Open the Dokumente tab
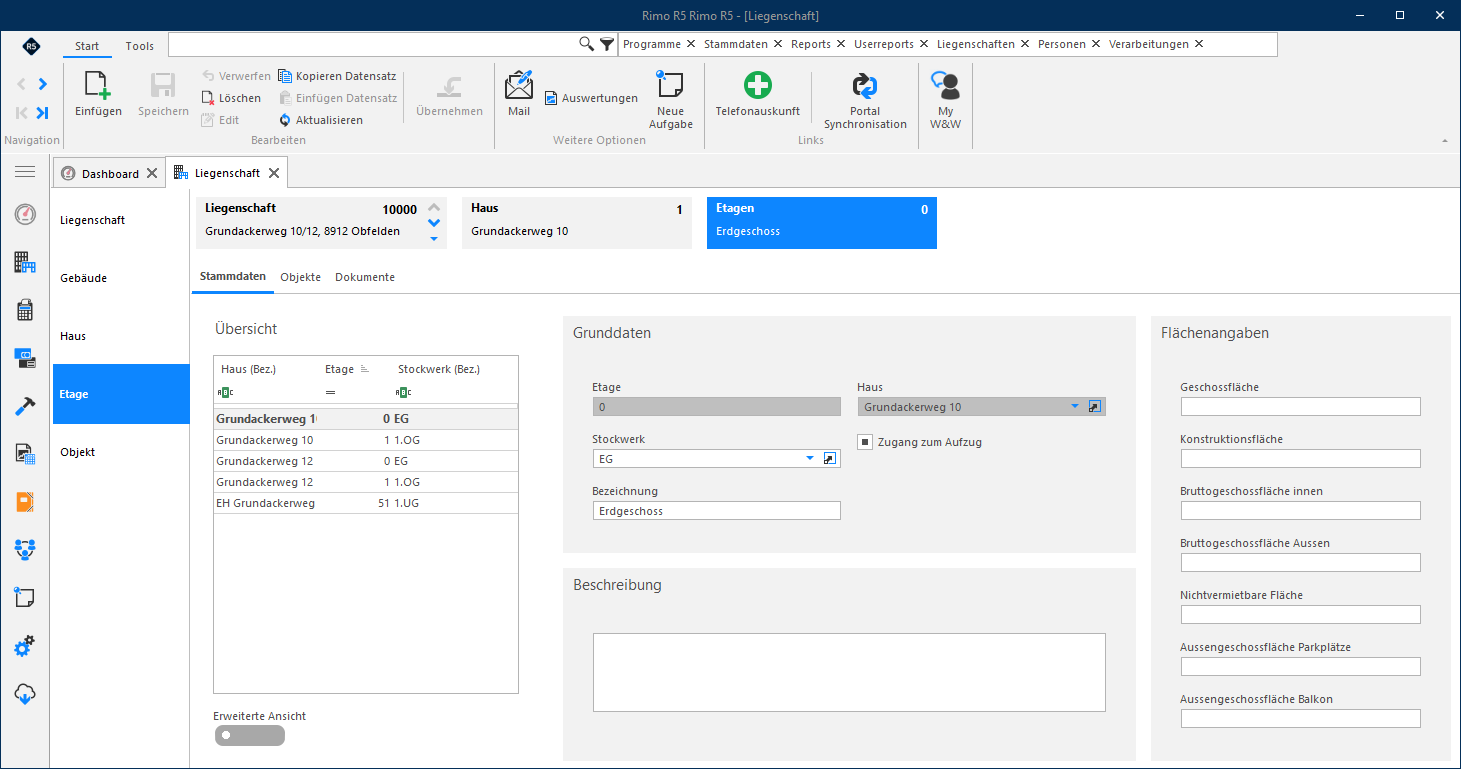Image resolution: width=1461 pixels, height=769 pixels. pos(365,277)
